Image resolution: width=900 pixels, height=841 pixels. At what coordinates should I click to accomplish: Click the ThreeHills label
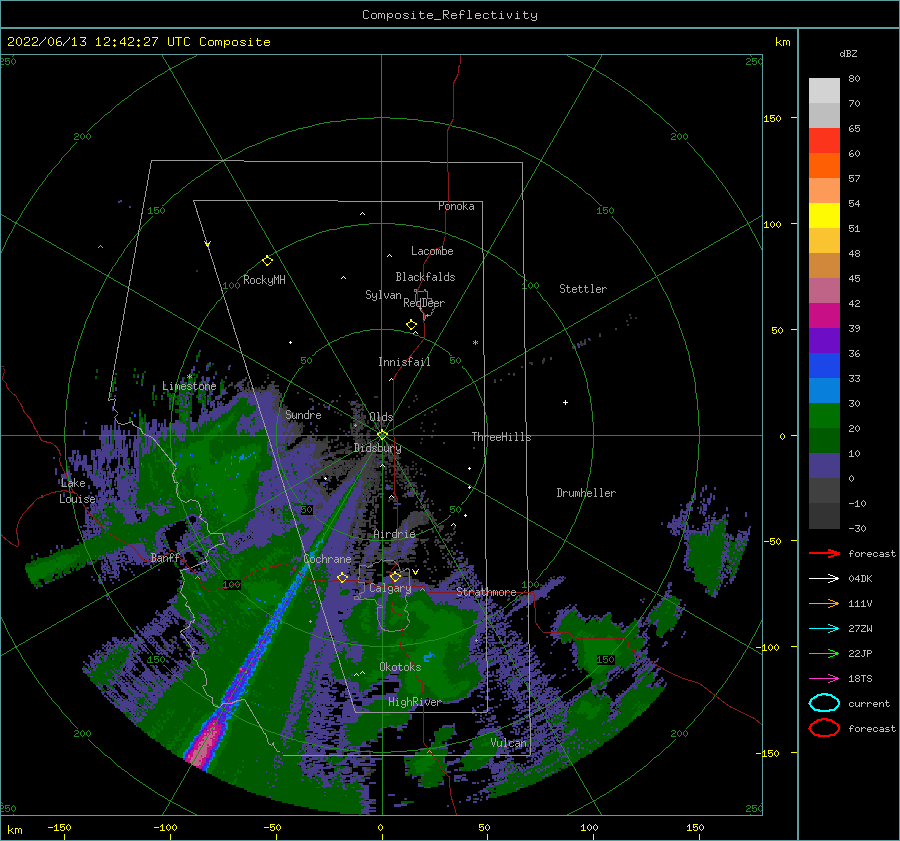coord(502,437)
